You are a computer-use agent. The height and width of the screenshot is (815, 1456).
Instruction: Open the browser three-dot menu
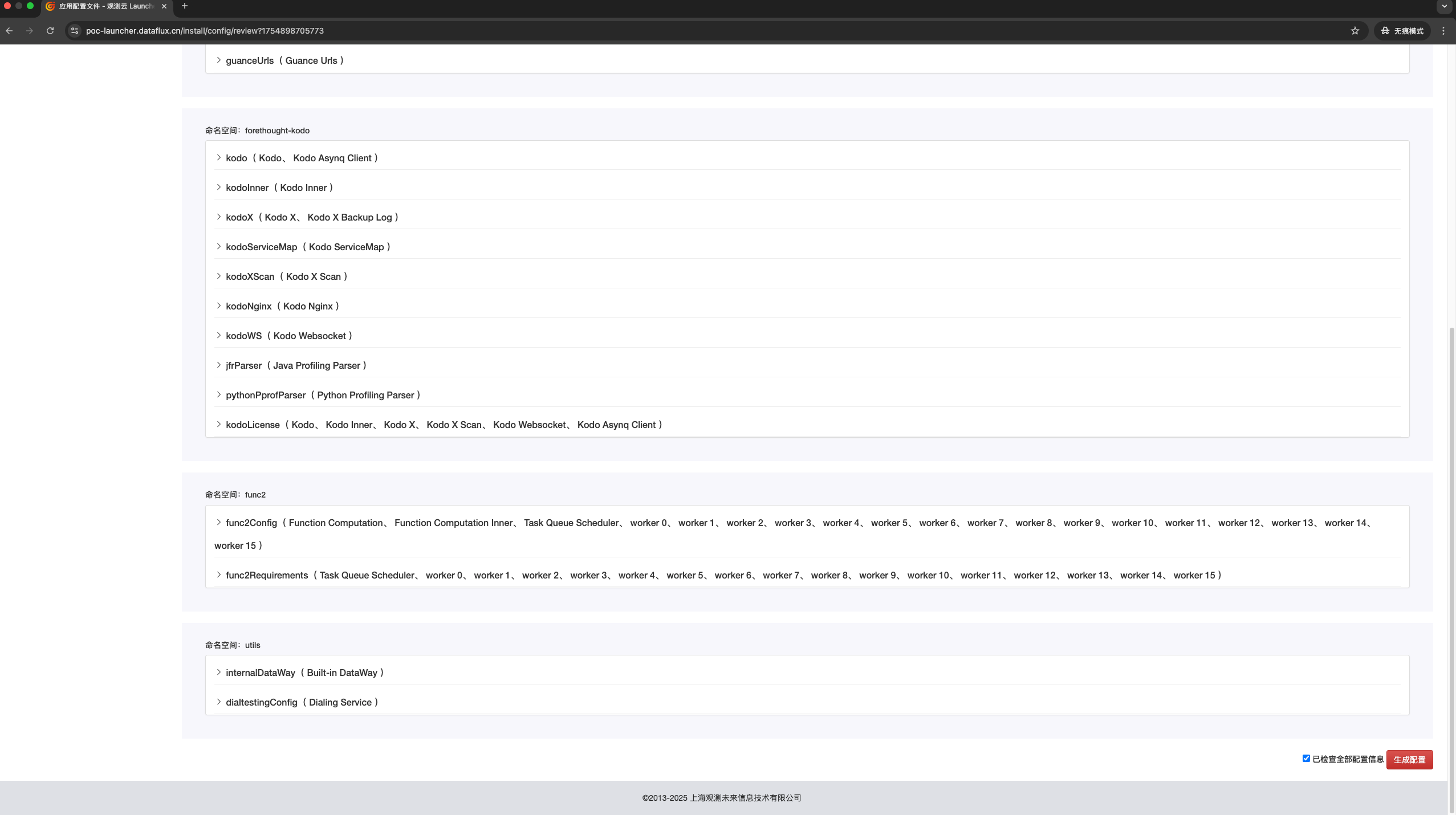(1443, 31)
